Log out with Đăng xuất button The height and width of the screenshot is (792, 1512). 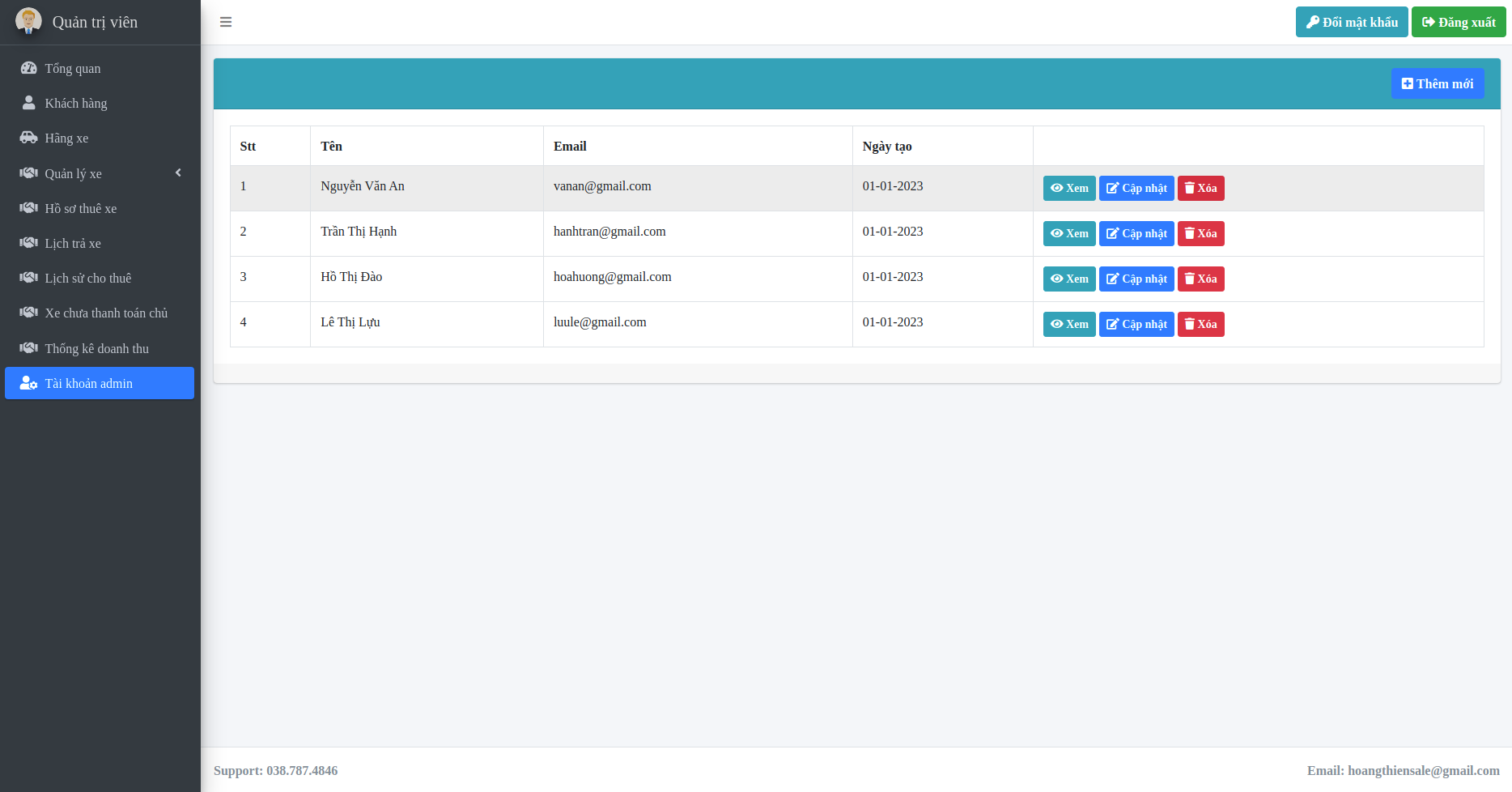point(1458,22)
